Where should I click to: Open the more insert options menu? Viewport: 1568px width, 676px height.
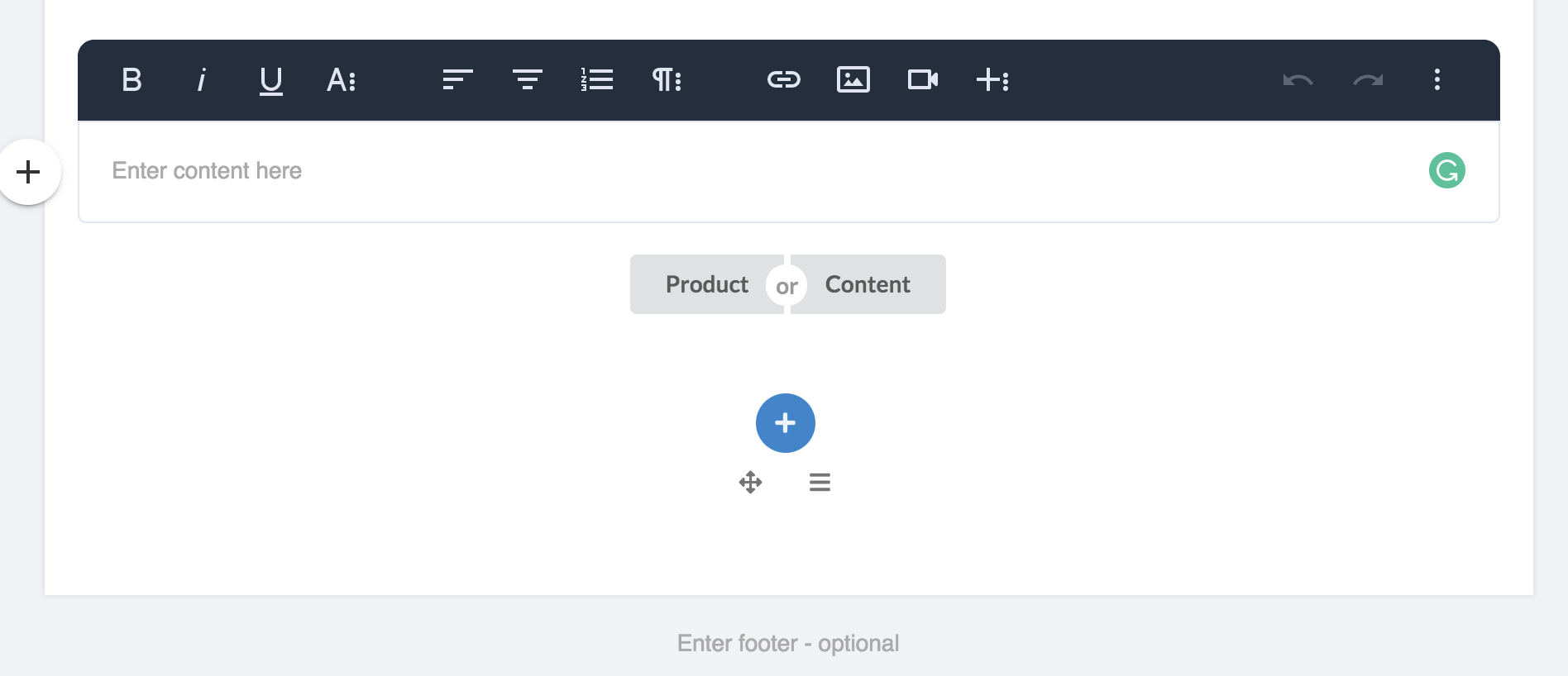[x=992, y=80]
